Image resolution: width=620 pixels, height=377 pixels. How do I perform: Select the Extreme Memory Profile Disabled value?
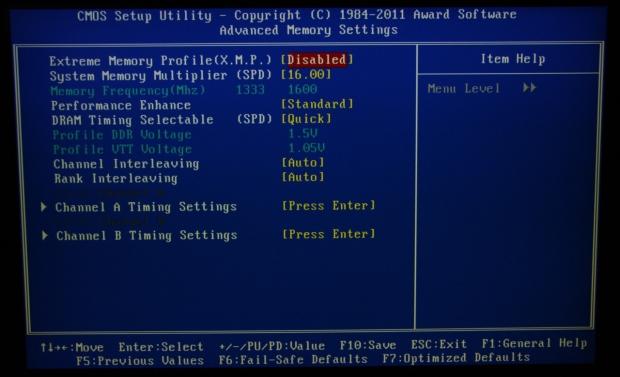[317, 60]
